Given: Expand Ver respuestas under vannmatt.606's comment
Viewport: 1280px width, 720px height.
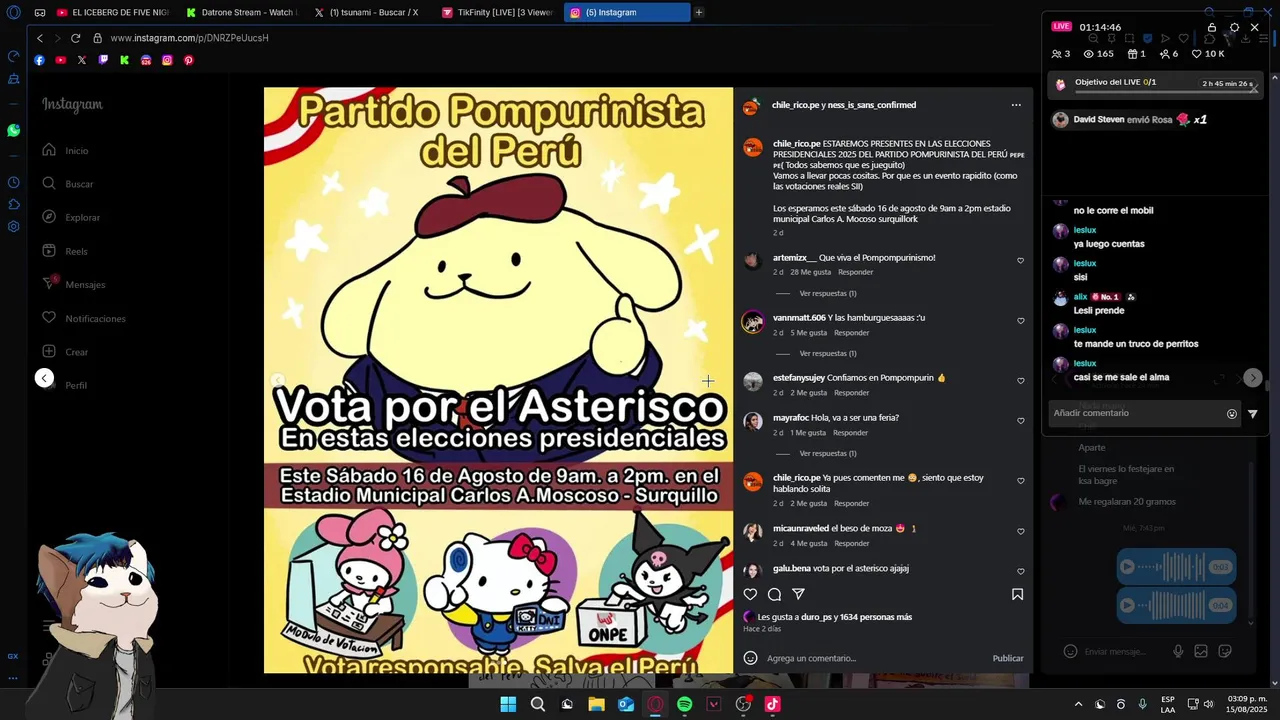Looking at the screenshot, I should click(x=827, y=353).
